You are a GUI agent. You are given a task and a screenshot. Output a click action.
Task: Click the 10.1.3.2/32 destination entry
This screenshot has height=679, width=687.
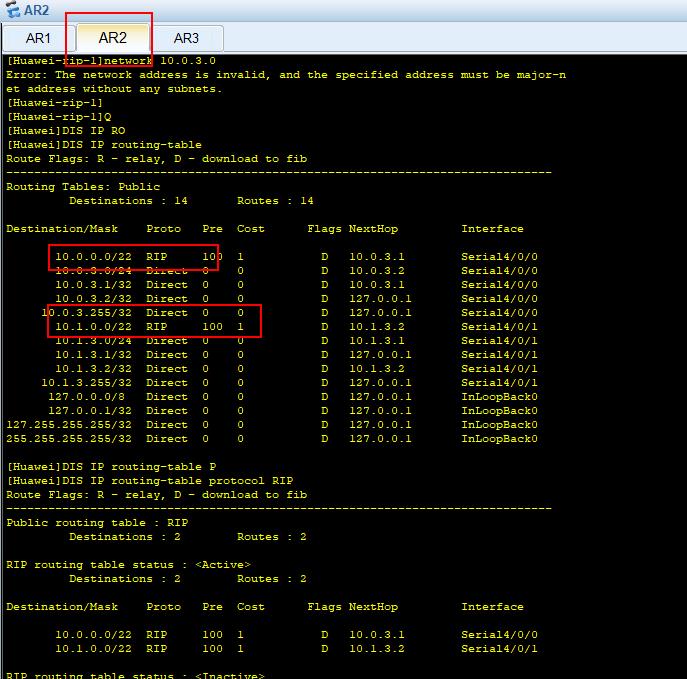tap(93, 369)
